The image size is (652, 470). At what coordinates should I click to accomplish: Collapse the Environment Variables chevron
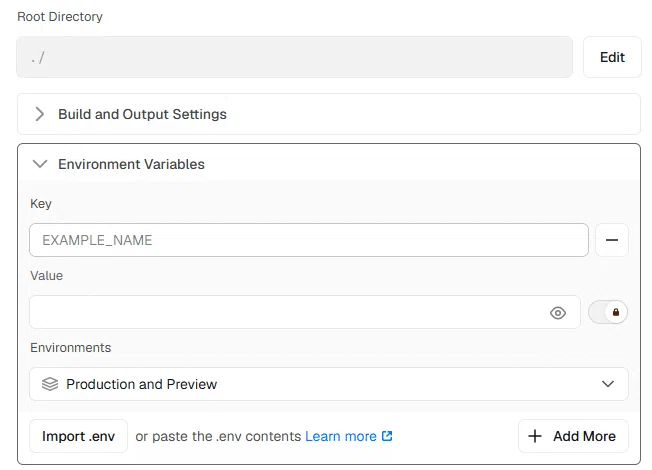40,164
